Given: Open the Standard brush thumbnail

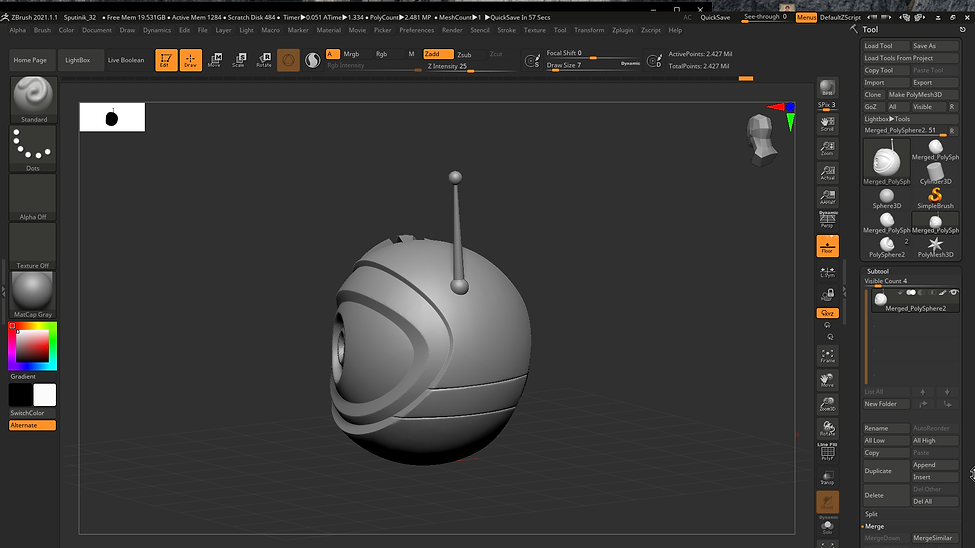Looking at the screenshot, I should pyautogui.click(x=33, y=99).
